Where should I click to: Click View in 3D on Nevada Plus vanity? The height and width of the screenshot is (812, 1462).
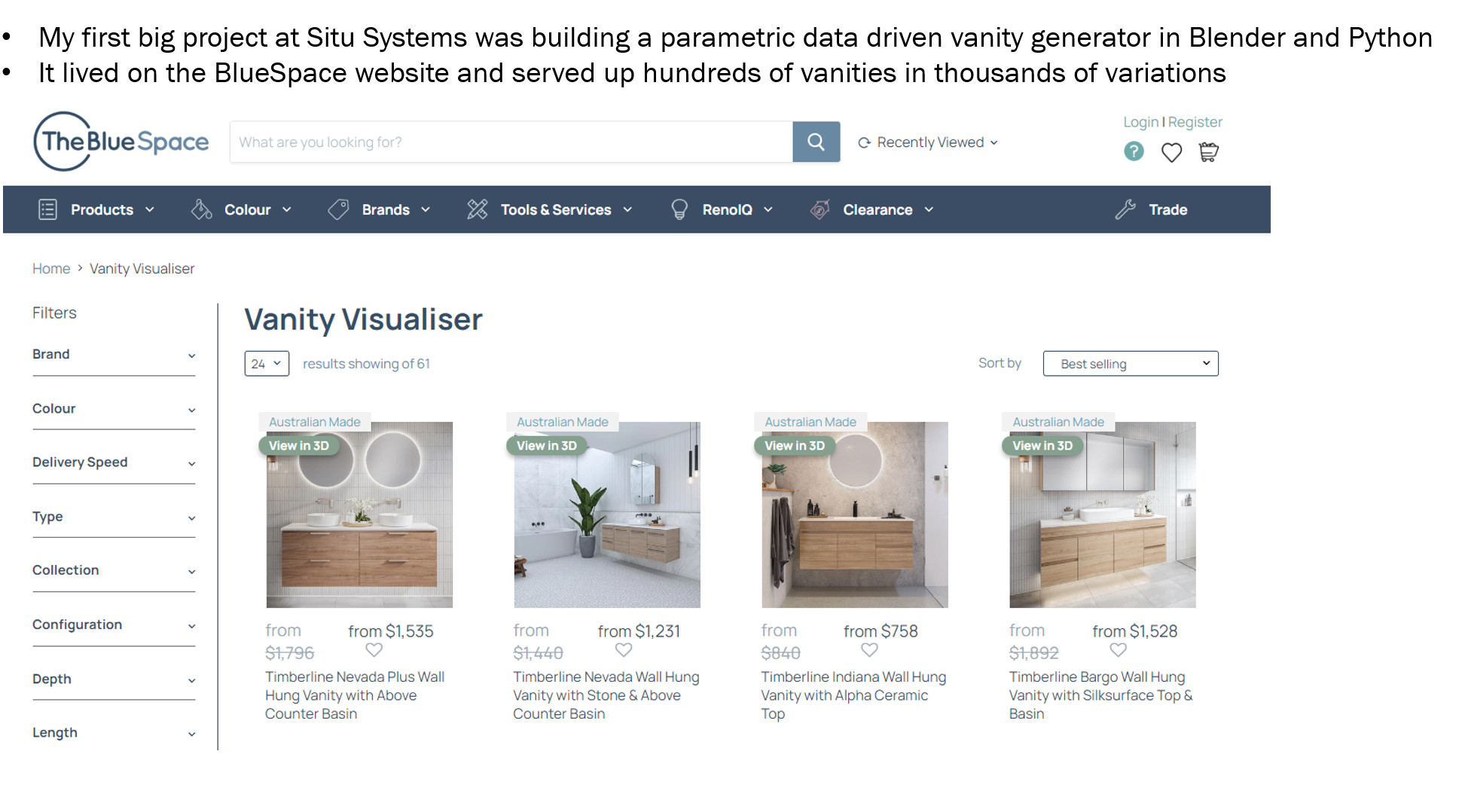pos(299,446)
